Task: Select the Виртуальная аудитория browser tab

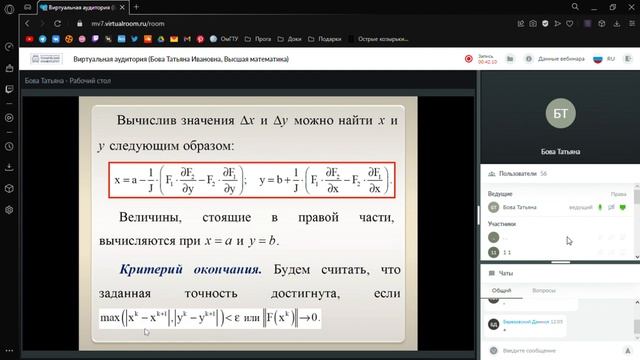Action: (x=83, y=7)
